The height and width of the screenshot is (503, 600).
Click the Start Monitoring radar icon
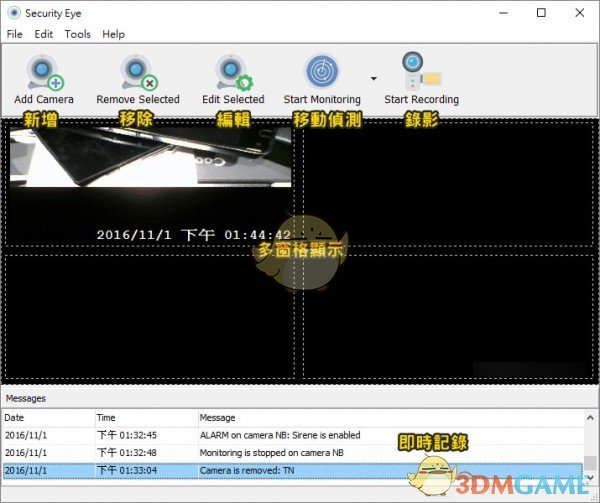point(322,71)
